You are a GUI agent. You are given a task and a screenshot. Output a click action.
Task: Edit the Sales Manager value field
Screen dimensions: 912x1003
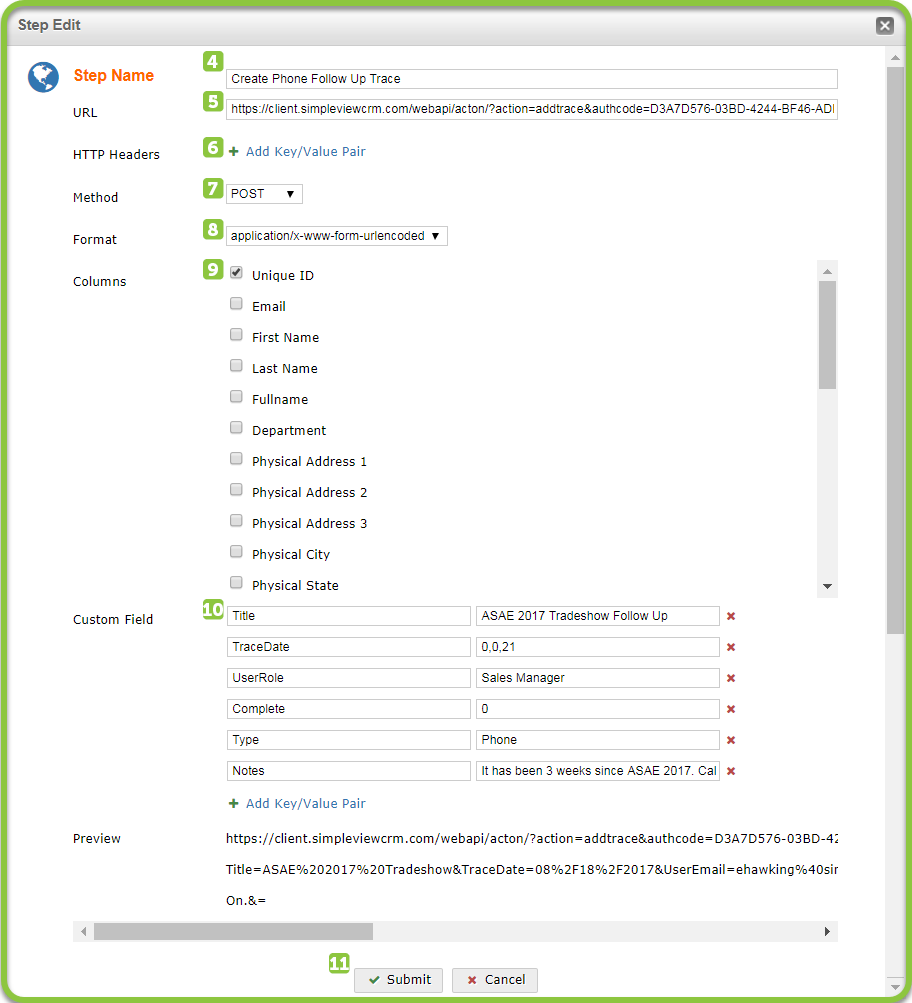597,678
